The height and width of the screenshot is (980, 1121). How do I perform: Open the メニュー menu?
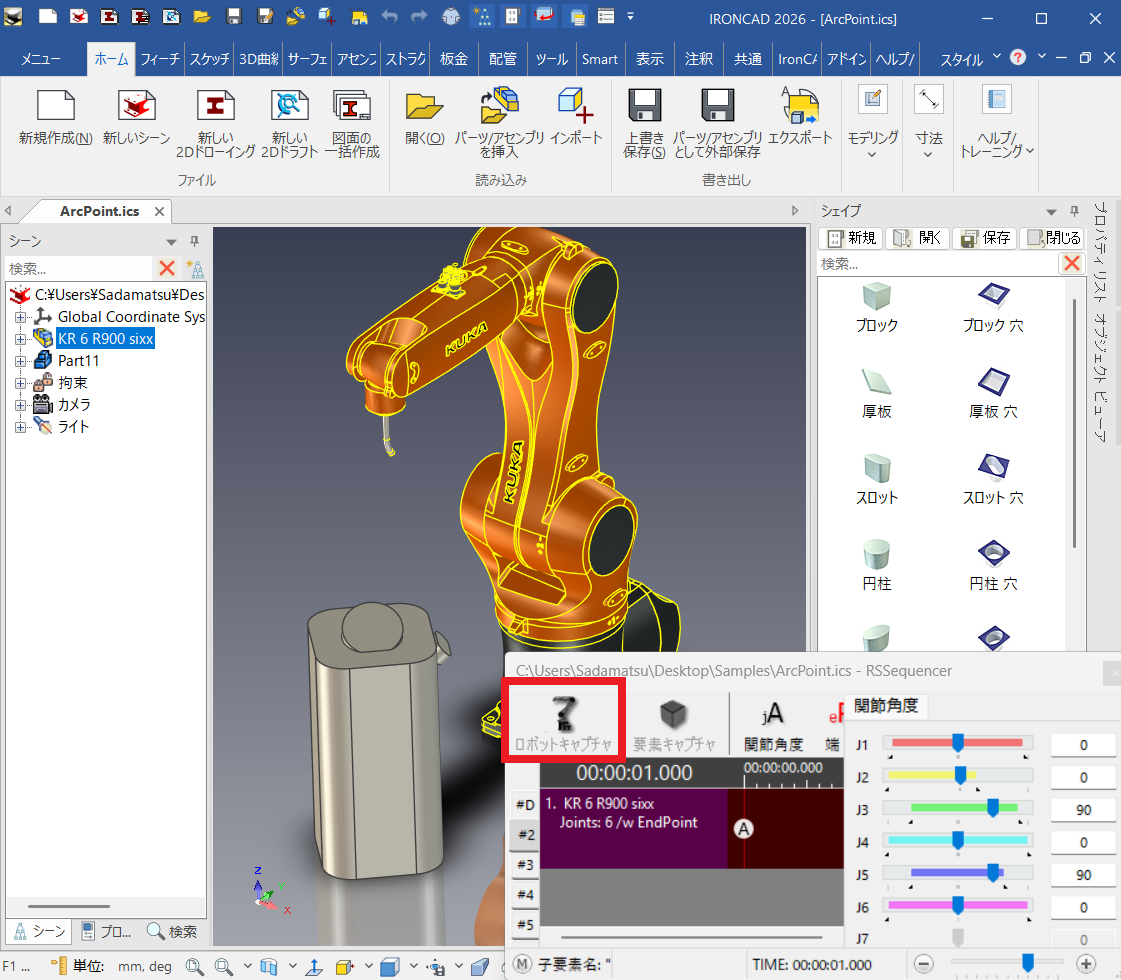(41, 59)
